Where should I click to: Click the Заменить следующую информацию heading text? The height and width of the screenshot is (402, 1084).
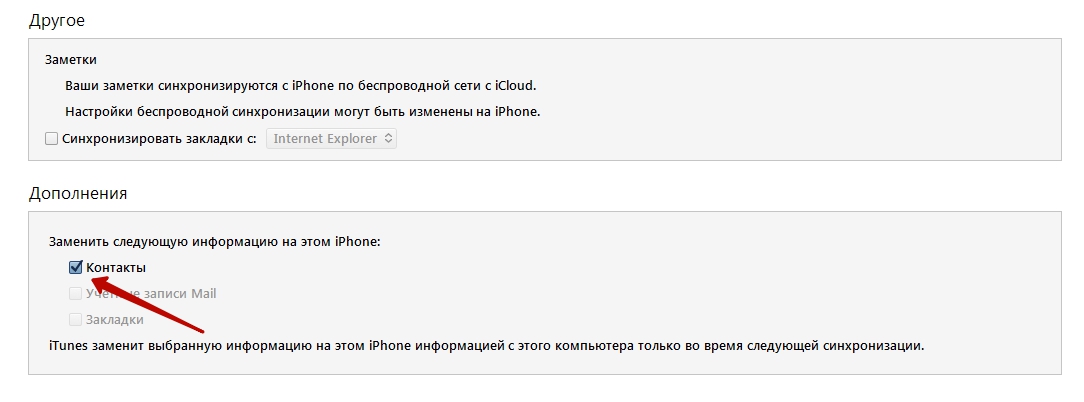tap(215, 242)
